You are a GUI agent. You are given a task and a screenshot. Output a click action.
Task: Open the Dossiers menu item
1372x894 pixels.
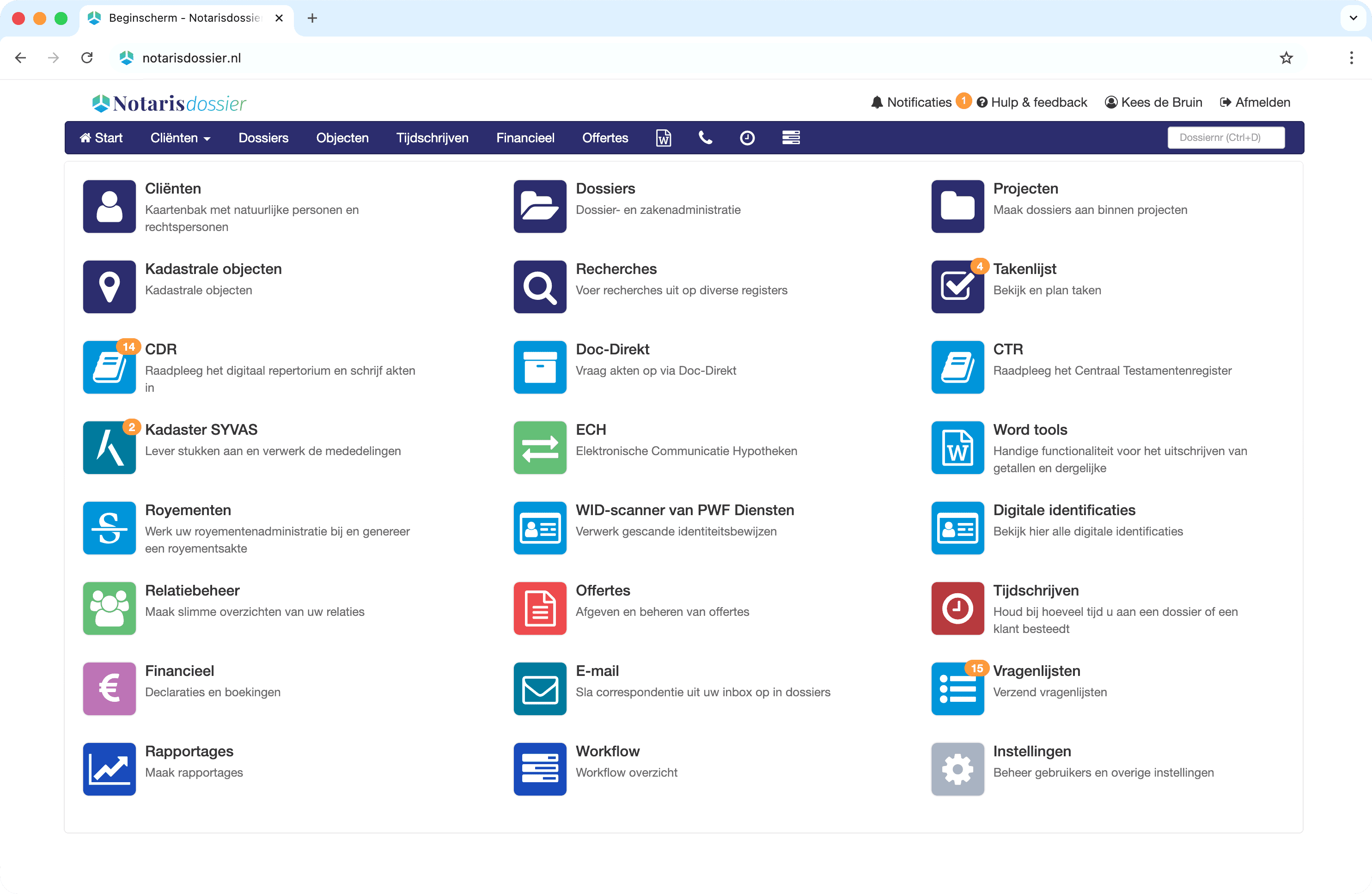click(x=263, y=138)
